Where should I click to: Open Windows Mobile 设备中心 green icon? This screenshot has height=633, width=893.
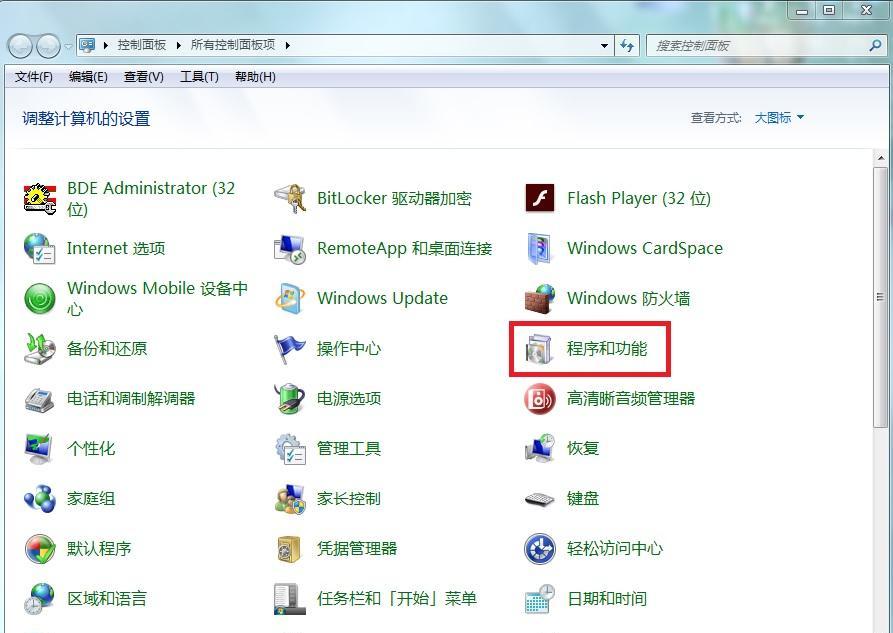pyautogui.click(x=40, y=299)
